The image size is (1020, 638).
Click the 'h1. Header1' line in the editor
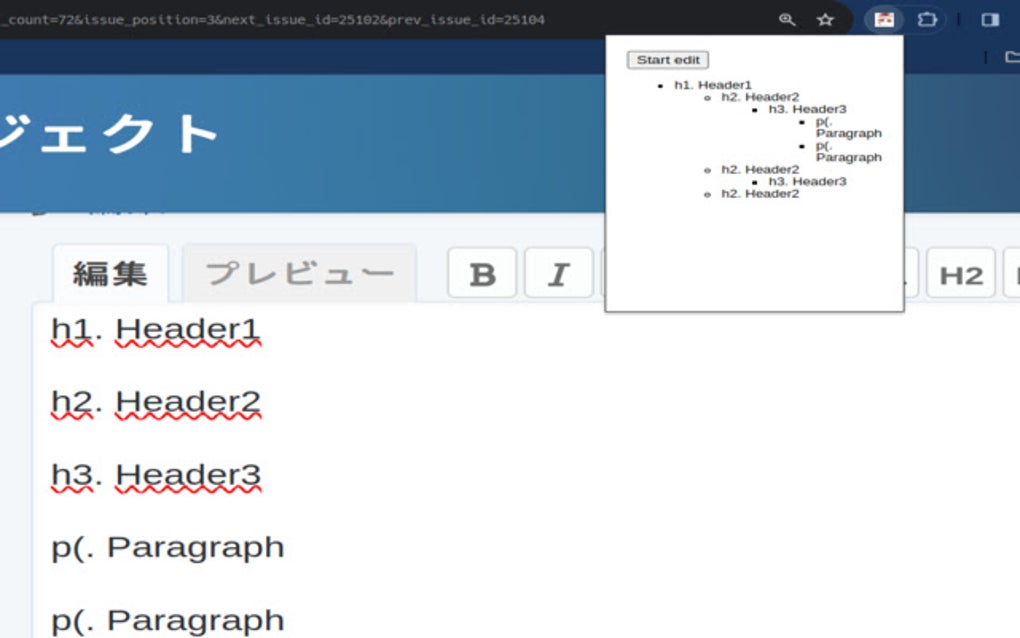[x=157, y=327]
